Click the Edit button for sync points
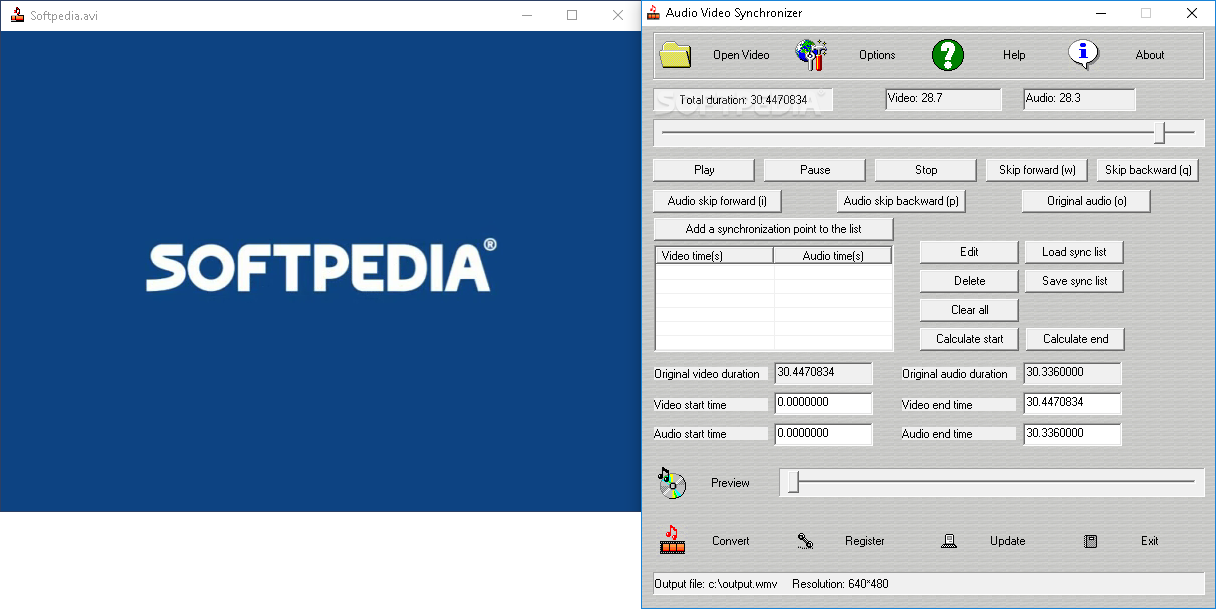 969,252
